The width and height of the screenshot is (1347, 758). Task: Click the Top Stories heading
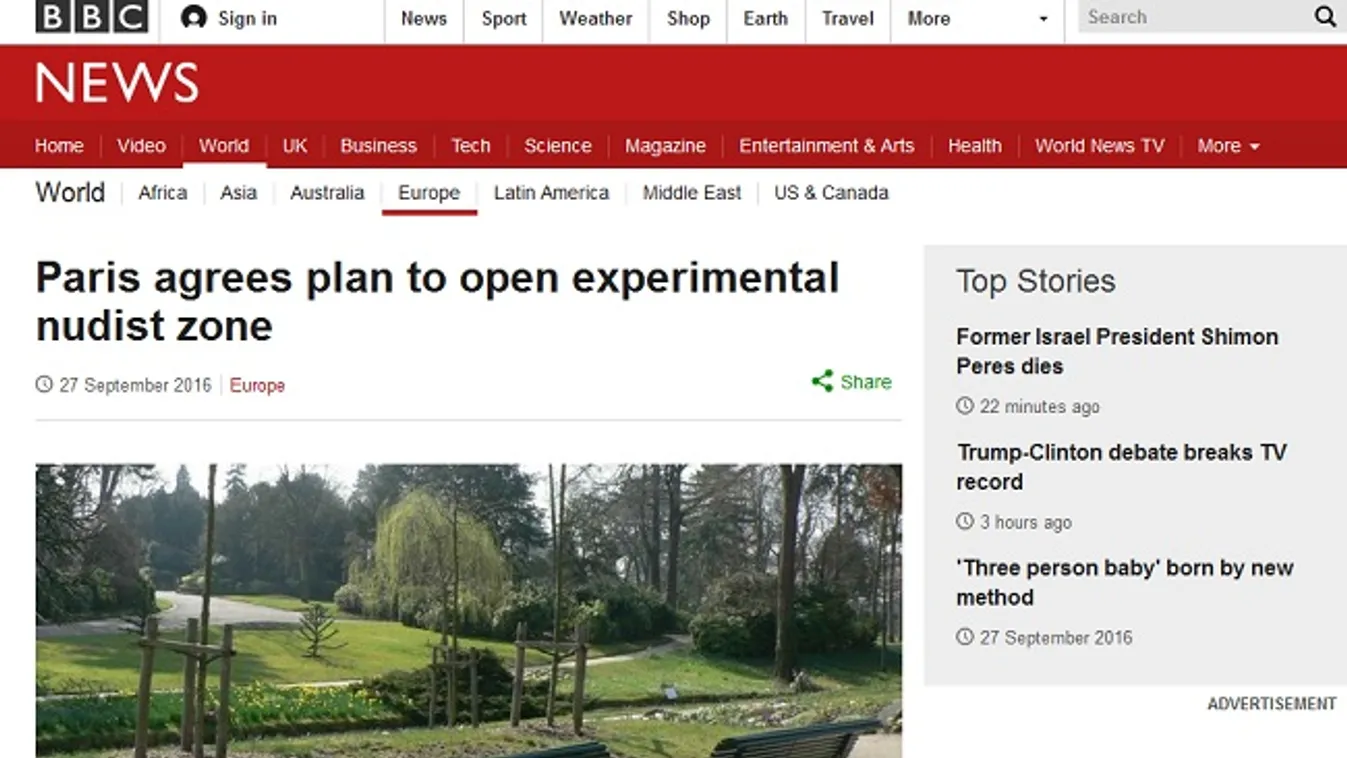(x=1035, y=281)
